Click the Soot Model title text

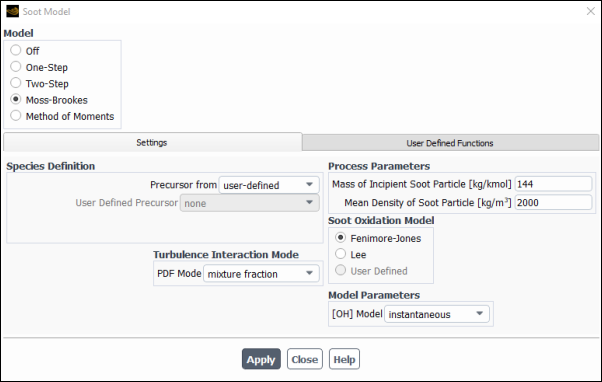[46, 12]
